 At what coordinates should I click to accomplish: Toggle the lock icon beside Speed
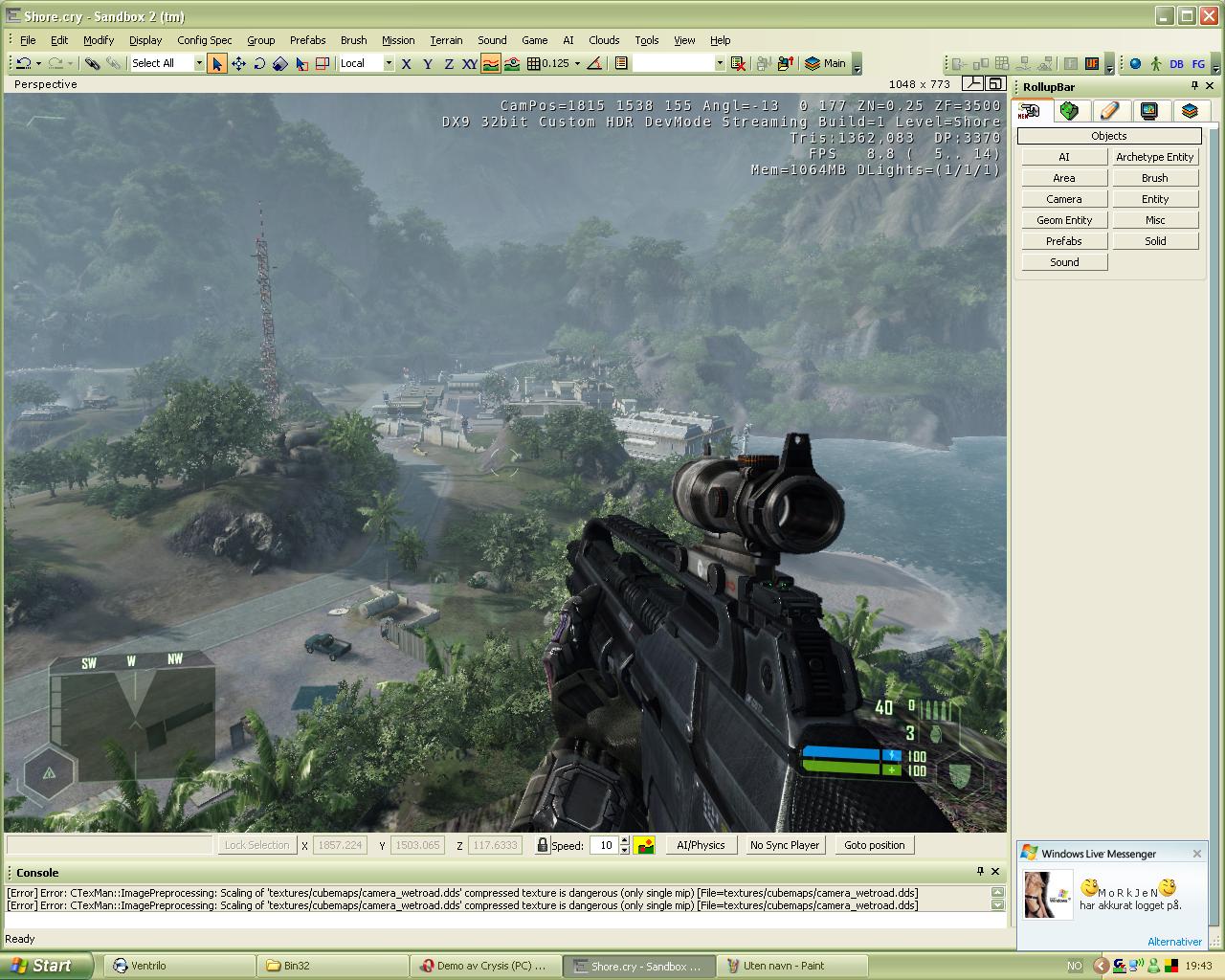pyautogui.click(x=543, y=845)
